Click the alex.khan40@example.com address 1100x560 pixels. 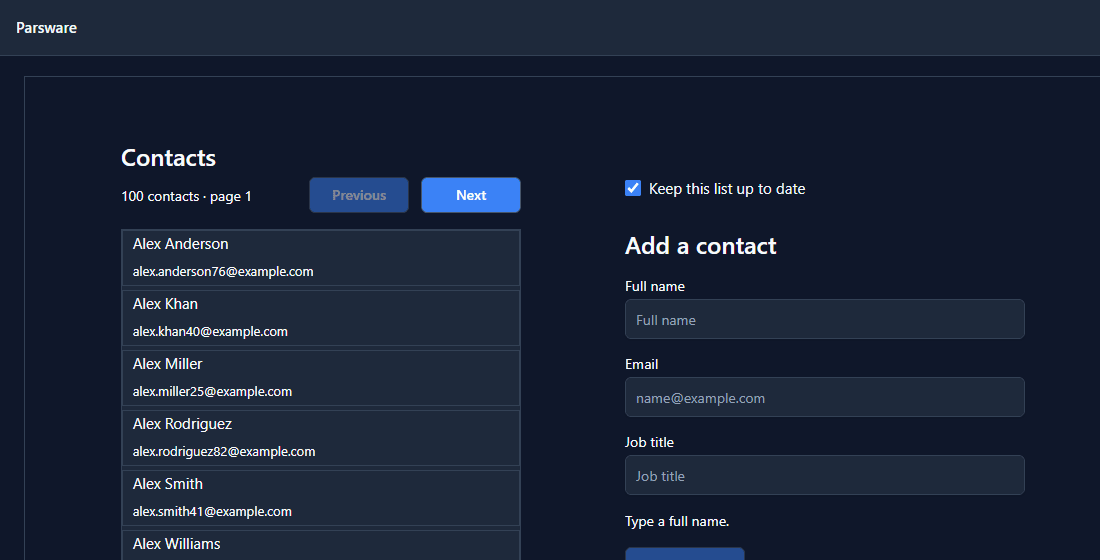210,331
